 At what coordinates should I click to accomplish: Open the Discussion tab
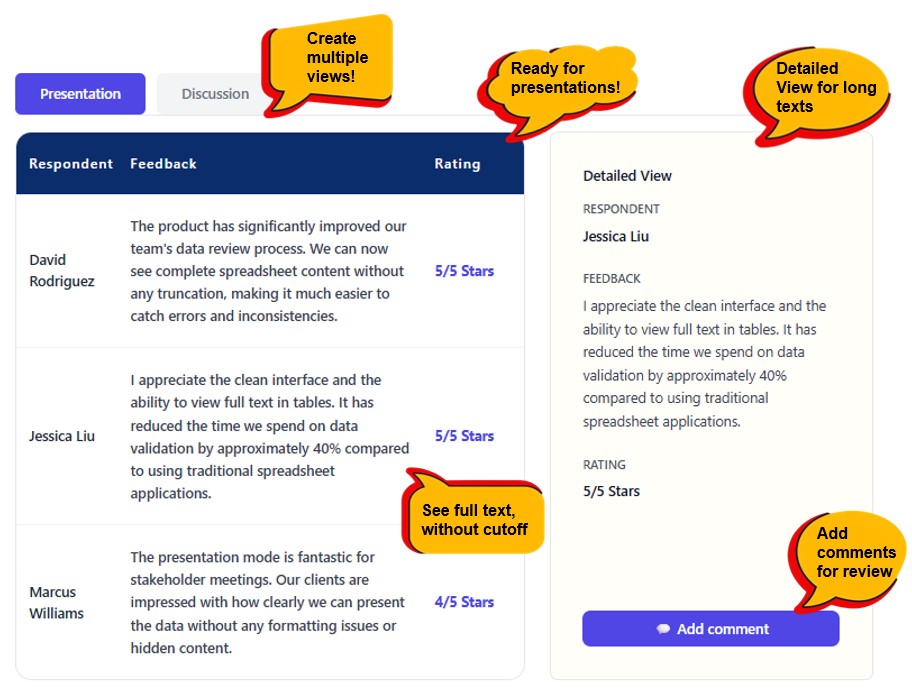[214, 94]
